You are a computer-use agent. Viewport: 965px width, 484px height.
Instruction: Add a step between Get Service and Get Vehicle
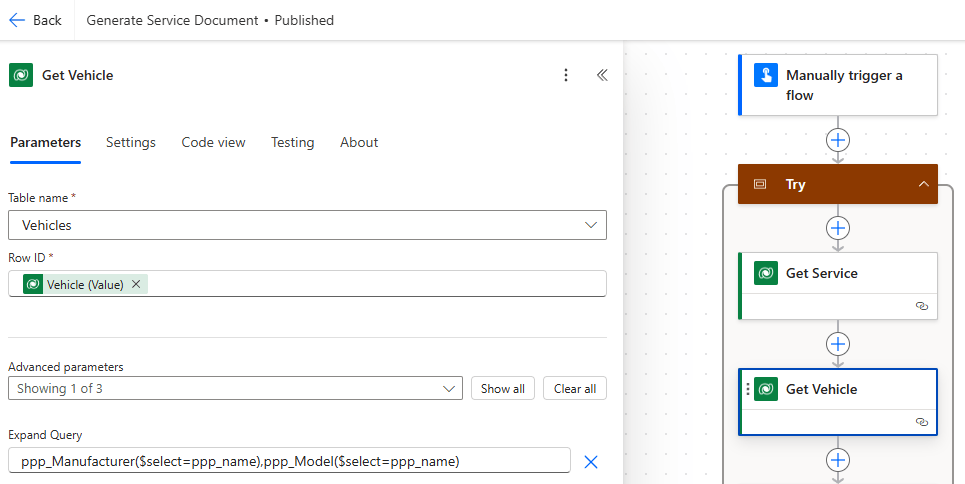(838, 344)
